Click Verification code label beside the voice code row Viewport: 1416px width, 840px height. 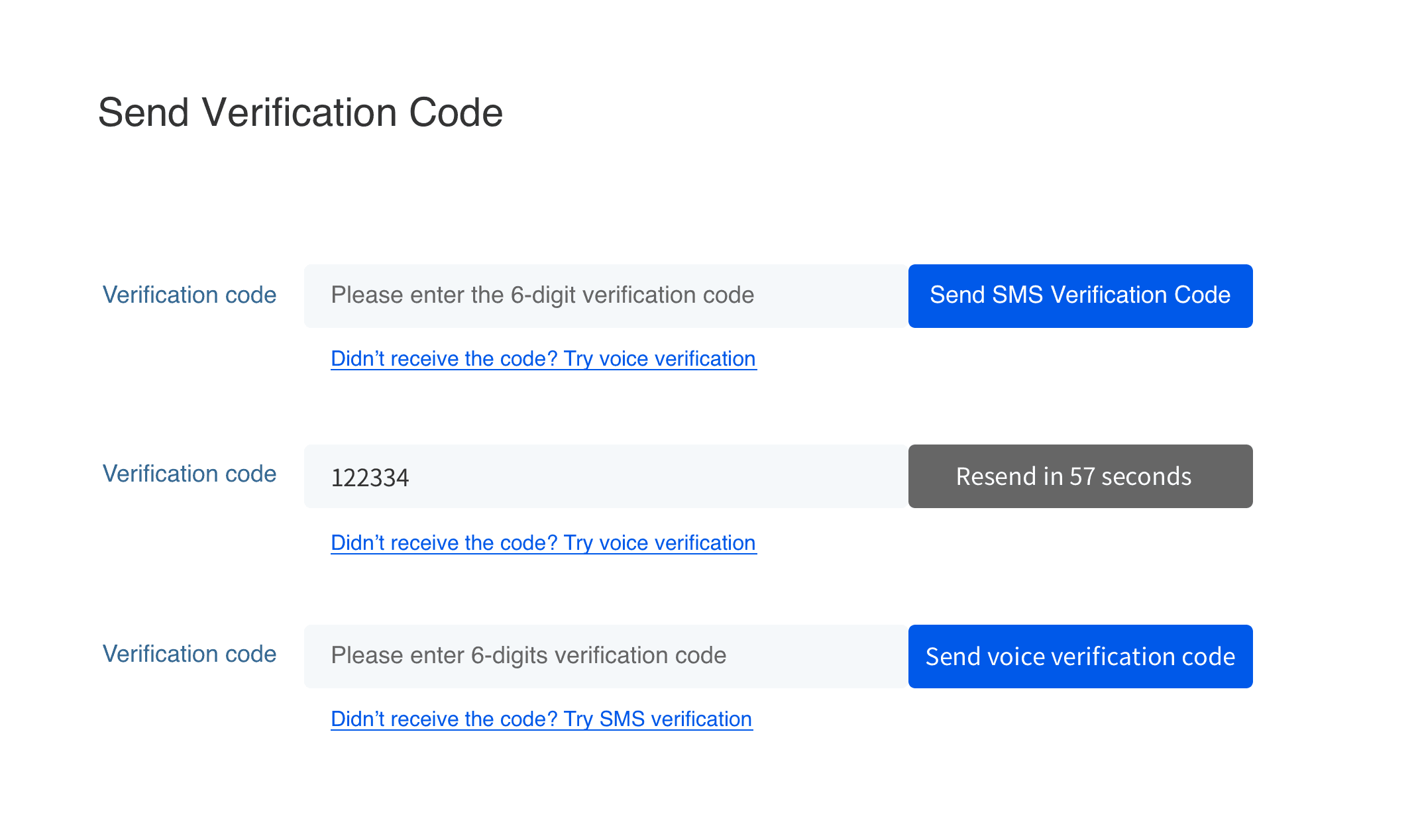[189, 654]
